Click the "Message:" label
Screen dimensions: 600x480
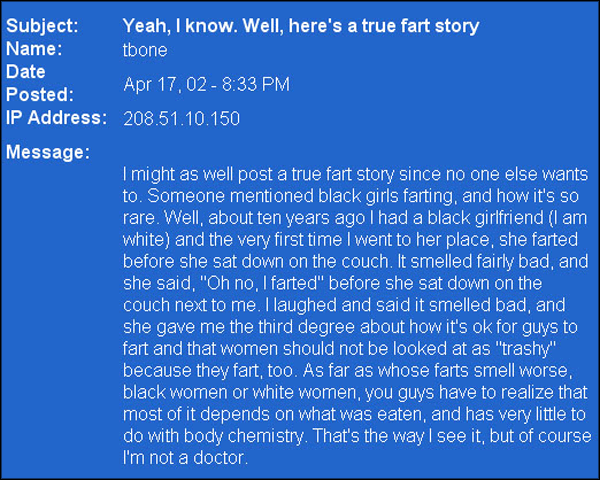[x=48, y=152]
